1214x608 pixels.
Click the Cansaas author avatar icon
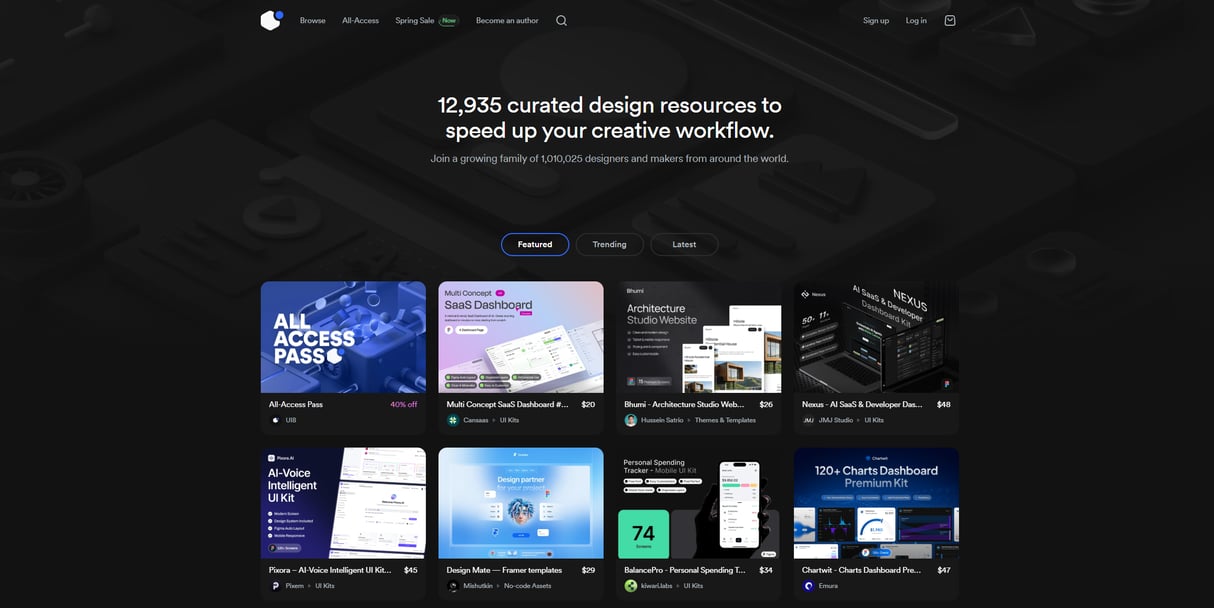tap(453, 420)
